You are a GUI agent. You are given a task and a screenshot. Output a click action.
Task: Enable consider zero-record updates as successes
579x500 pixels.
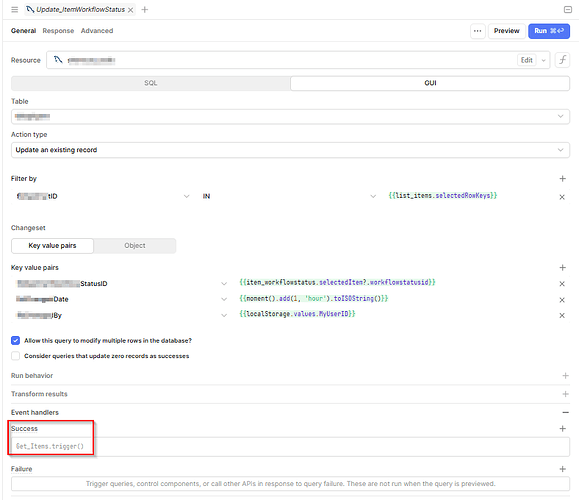[15, 356]
